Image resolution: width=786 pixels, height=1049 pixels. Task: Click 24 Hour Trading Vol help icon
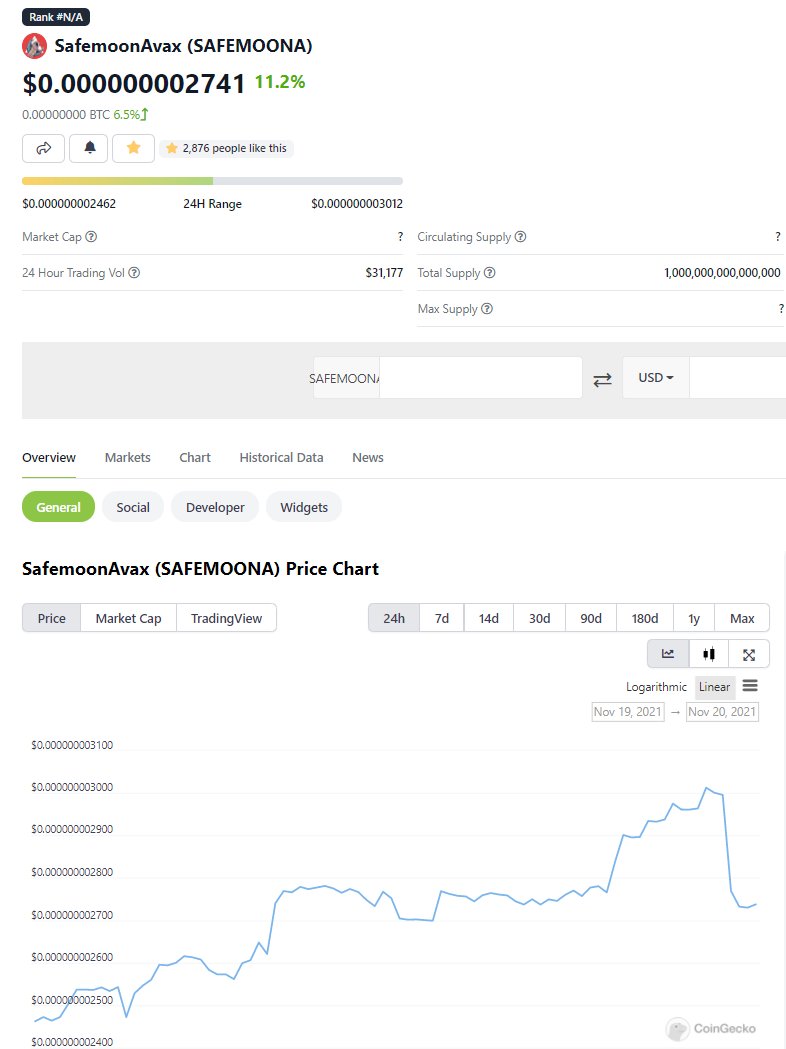(x=134, y=273)
